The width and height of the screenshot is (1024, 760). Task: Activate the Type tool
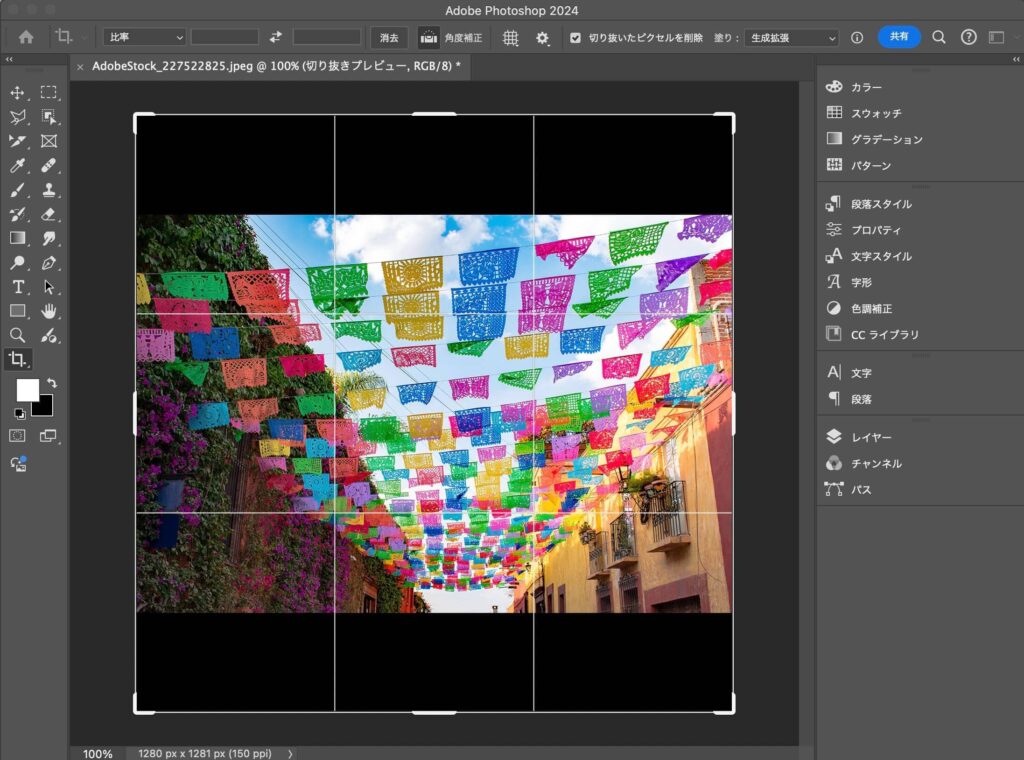point(17,287)
